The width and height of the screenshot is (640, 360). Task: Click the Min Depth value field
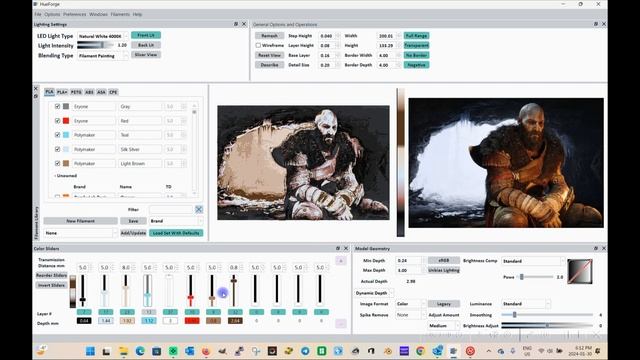tap(410, 260)
